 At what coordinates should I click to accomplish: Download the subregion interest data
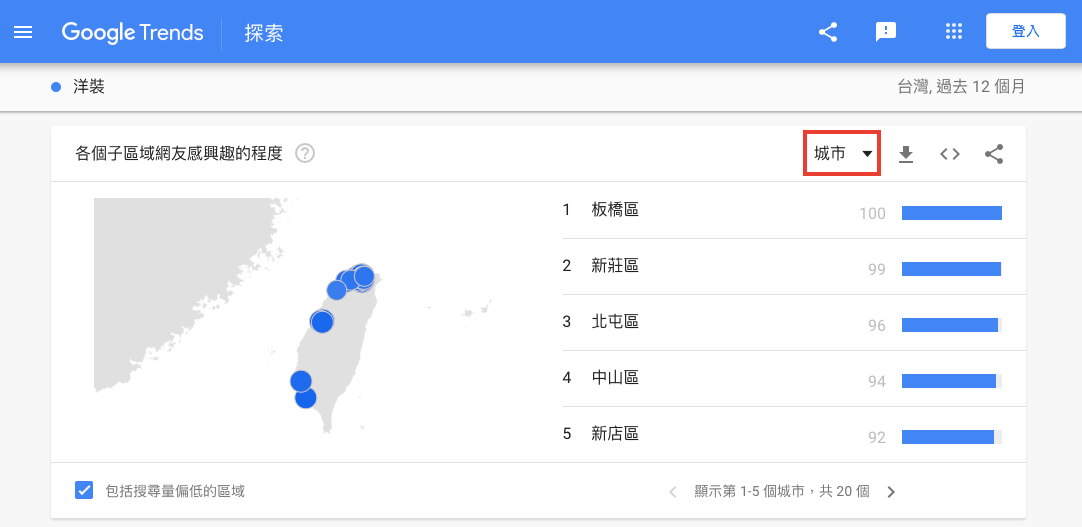tap(906, 154)
